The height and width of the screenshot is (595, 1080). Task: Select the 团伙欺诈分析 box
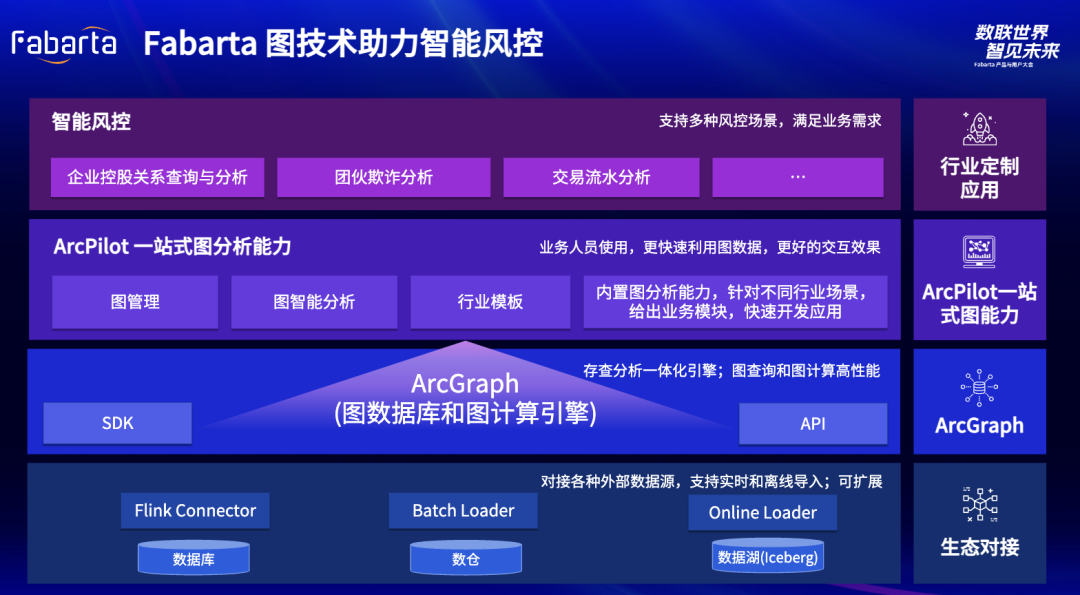click(x=384, y=178)
